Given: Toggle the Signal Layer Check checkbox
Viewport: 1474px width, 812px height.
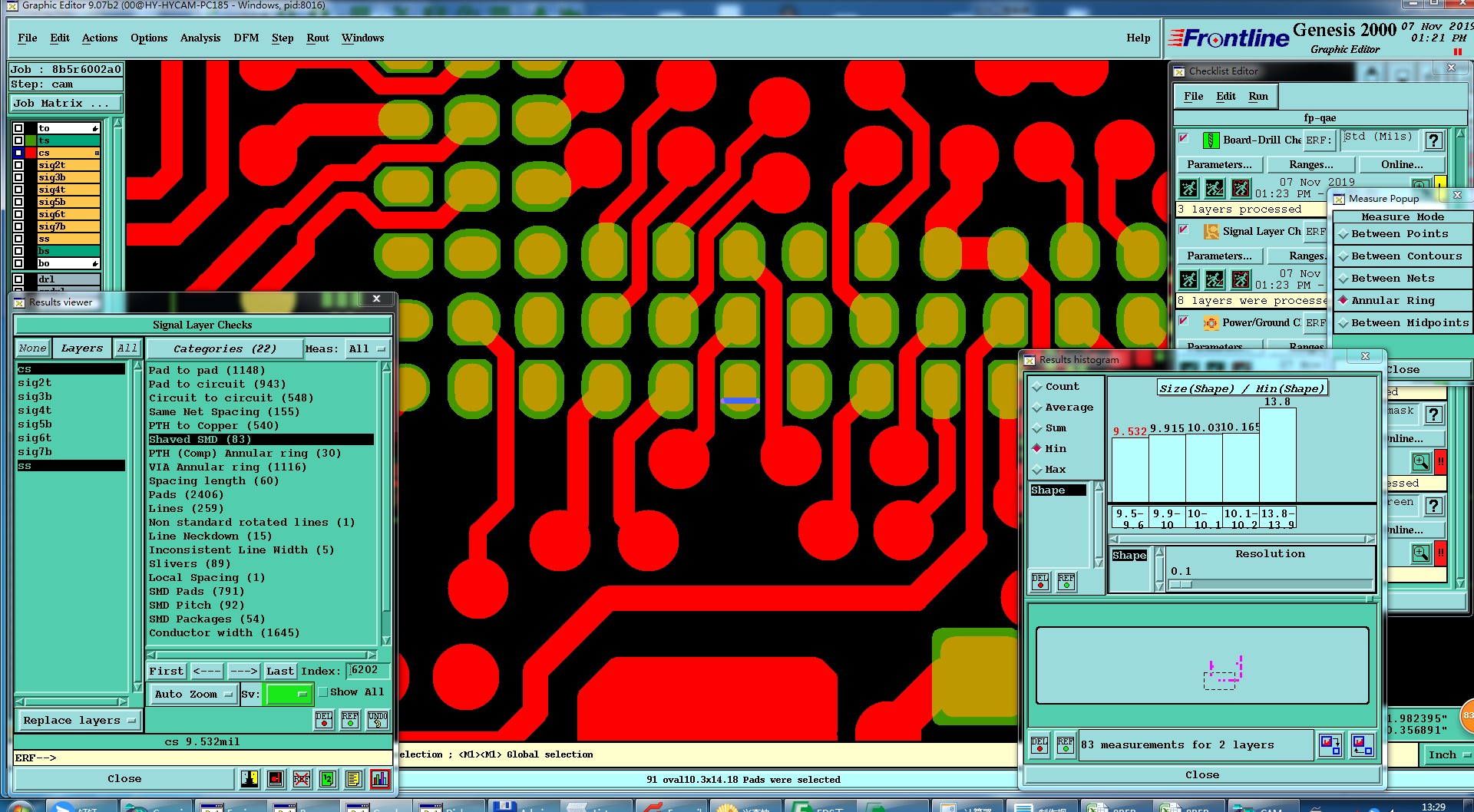Looking at the screenshot, I should (1184, 229).
